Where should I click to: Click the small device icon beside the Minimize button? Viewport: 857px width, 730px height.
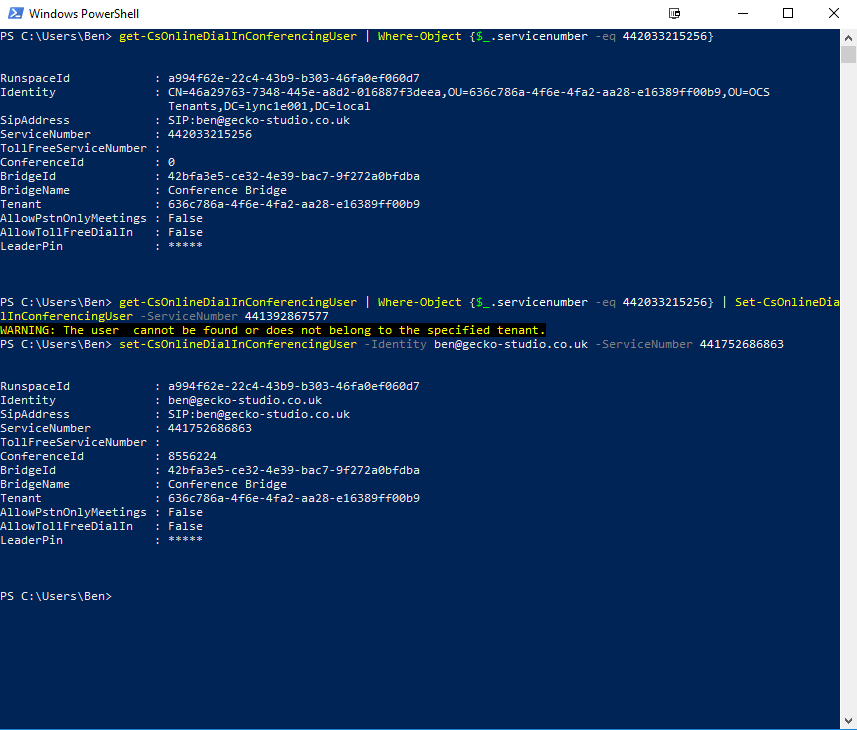click(674, 13)
